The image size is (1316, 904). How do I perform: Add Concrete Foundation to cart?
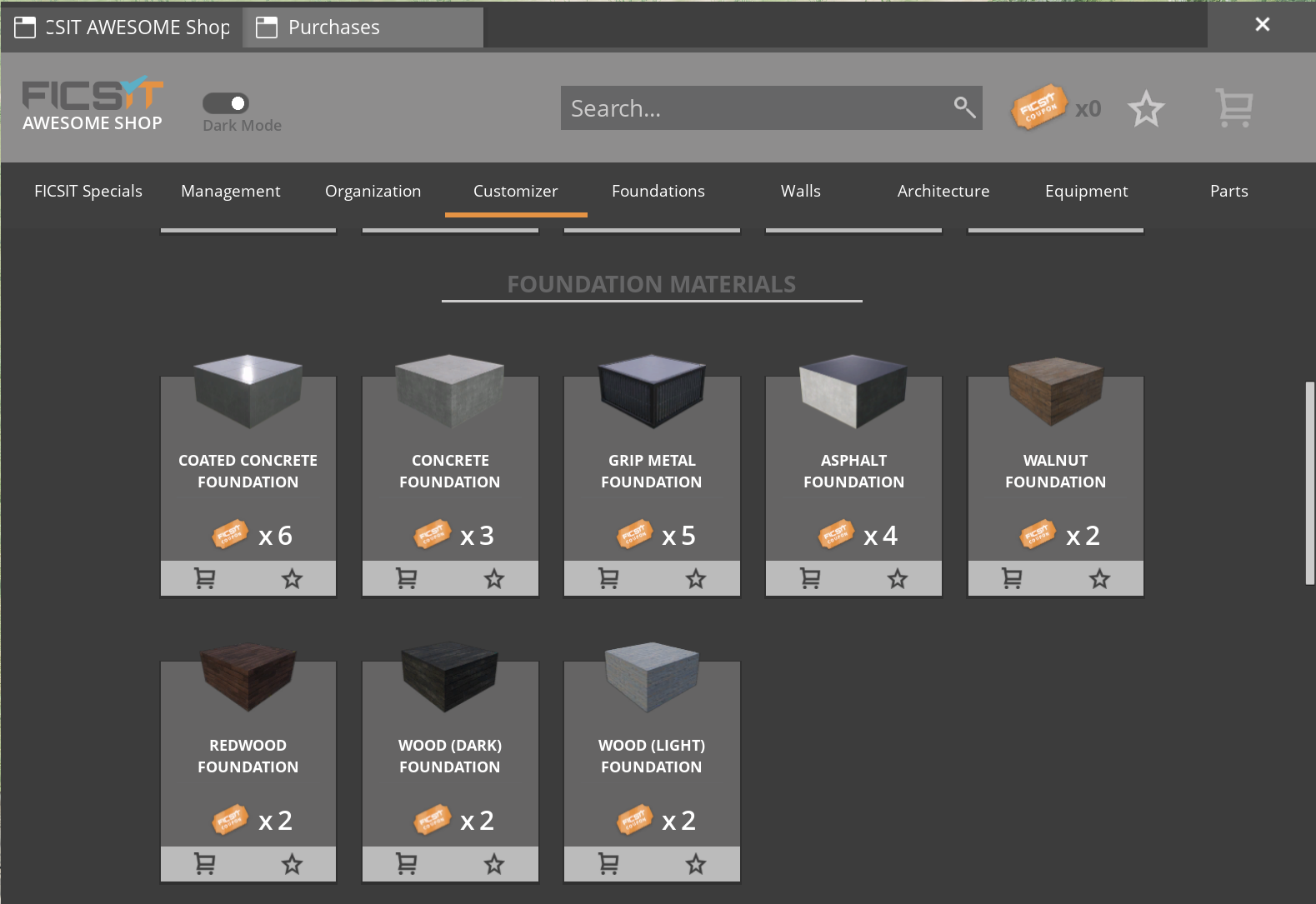(407, 578)
